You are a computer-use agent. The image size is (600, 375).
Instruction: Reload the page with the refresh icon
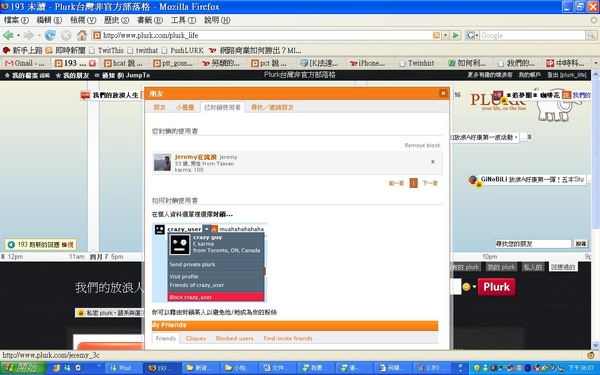[50, 35]
